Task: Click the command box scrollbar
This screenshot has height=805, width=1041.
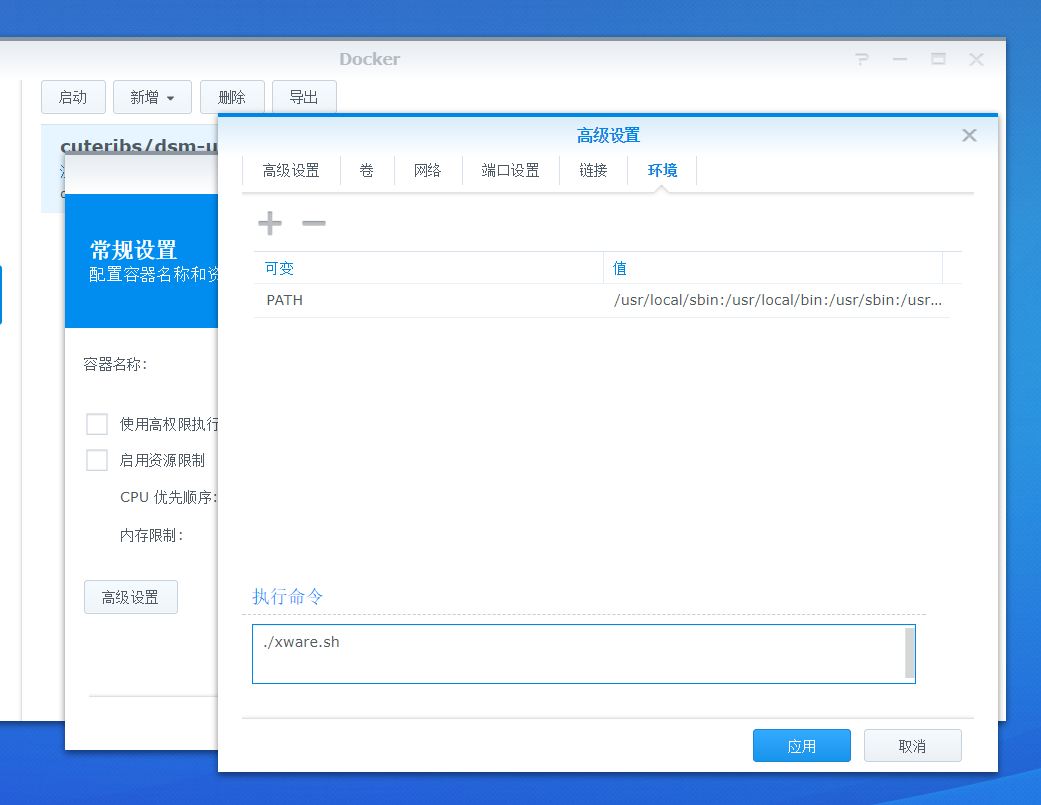Action: (x=910, y=653)
